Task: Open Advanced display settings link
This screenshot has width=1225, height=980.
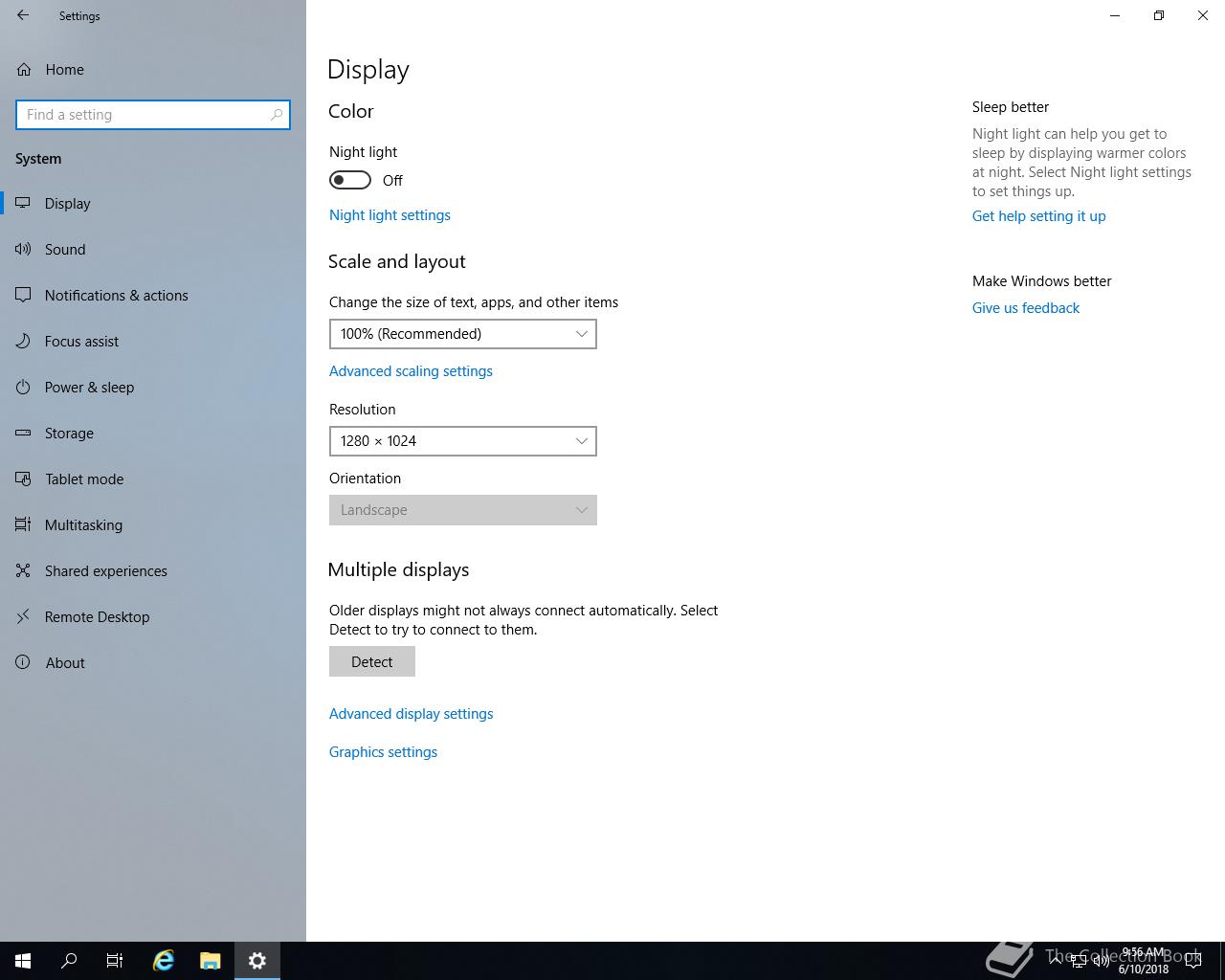Action: click(412, 714)
